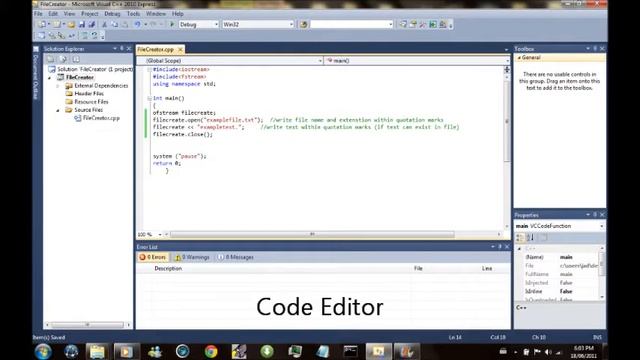Open the Window menu
Screen dimensions: 640x360
156,14
